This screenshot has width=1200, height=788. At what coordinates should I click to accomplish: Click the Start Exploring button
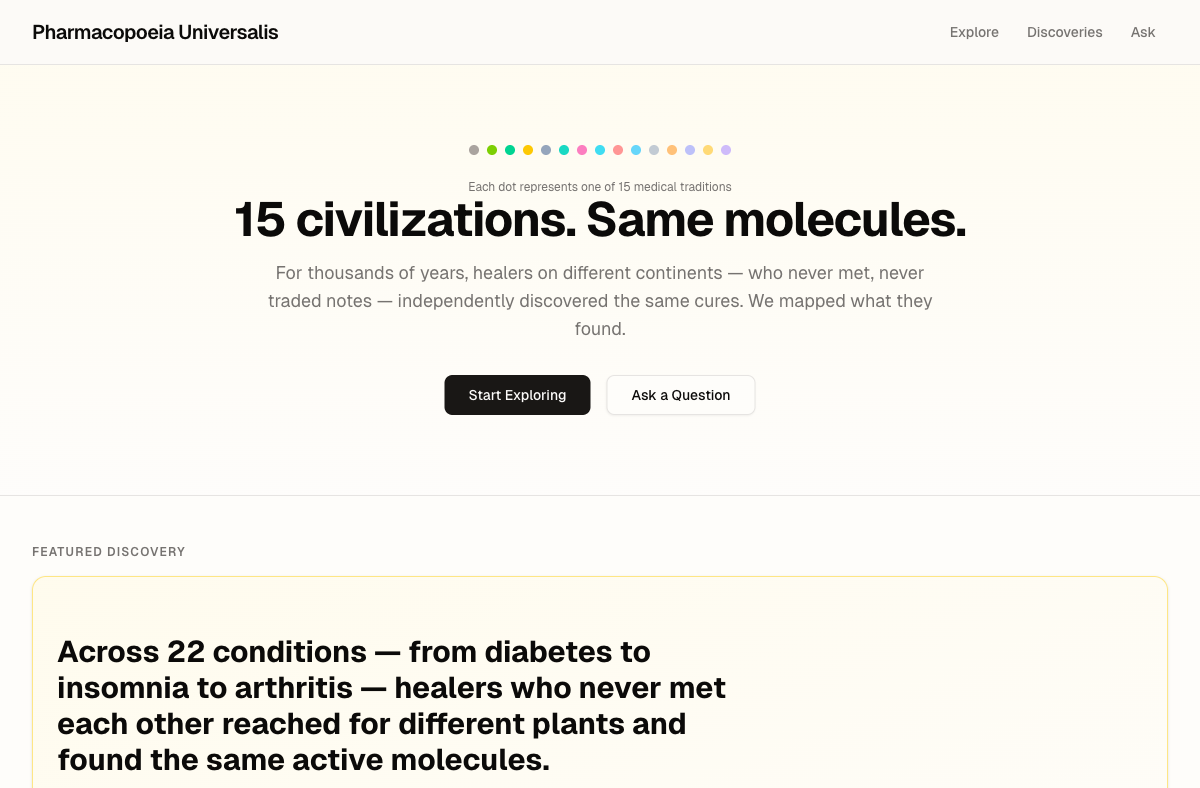click(517, 394)
